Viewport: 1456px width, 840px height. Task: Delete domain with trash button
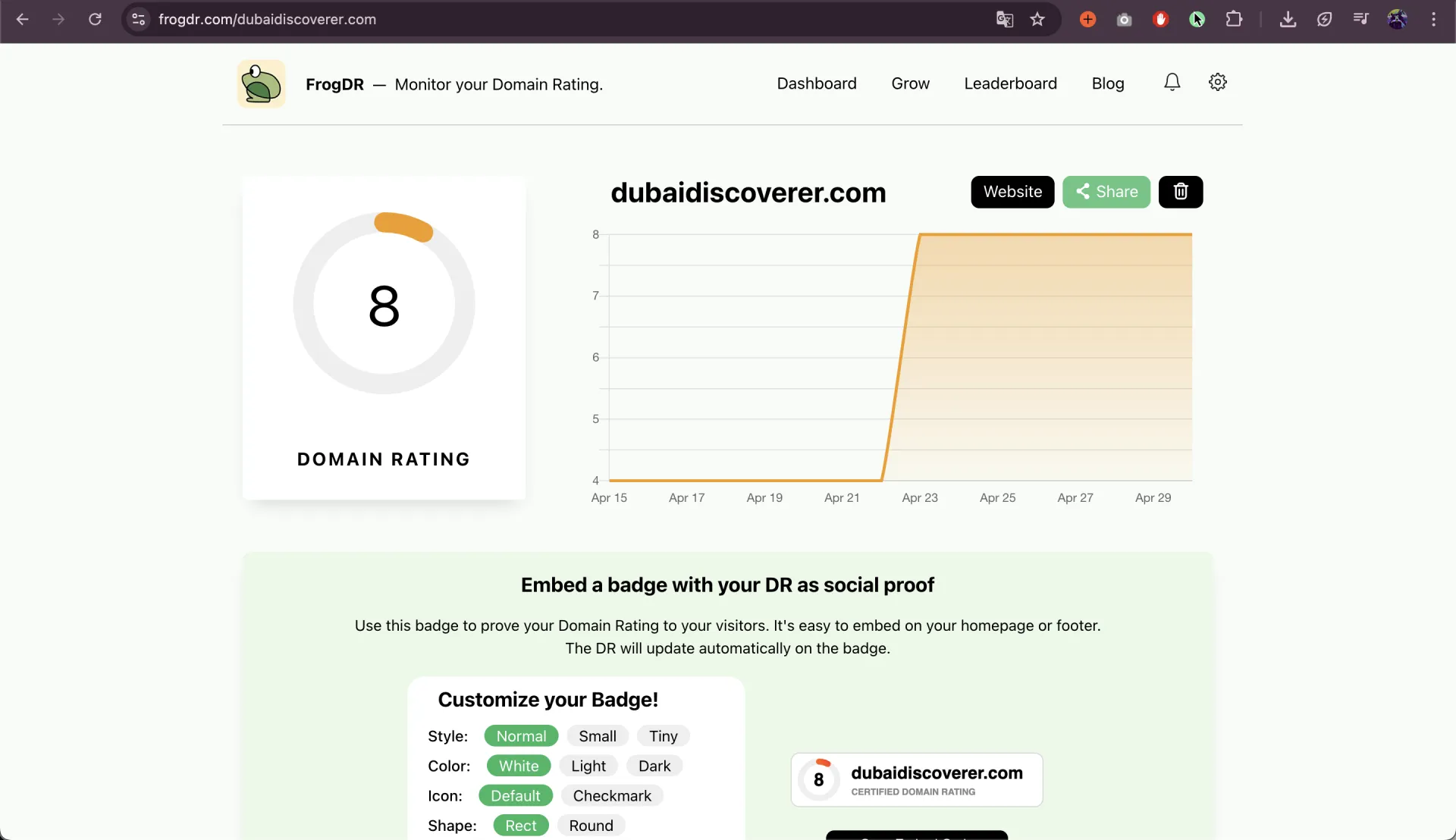(1181, 192)
